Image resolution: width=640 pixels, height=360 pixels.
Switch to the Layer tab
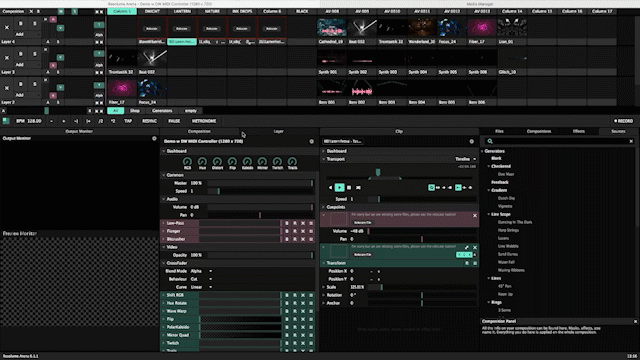[278, 131]
